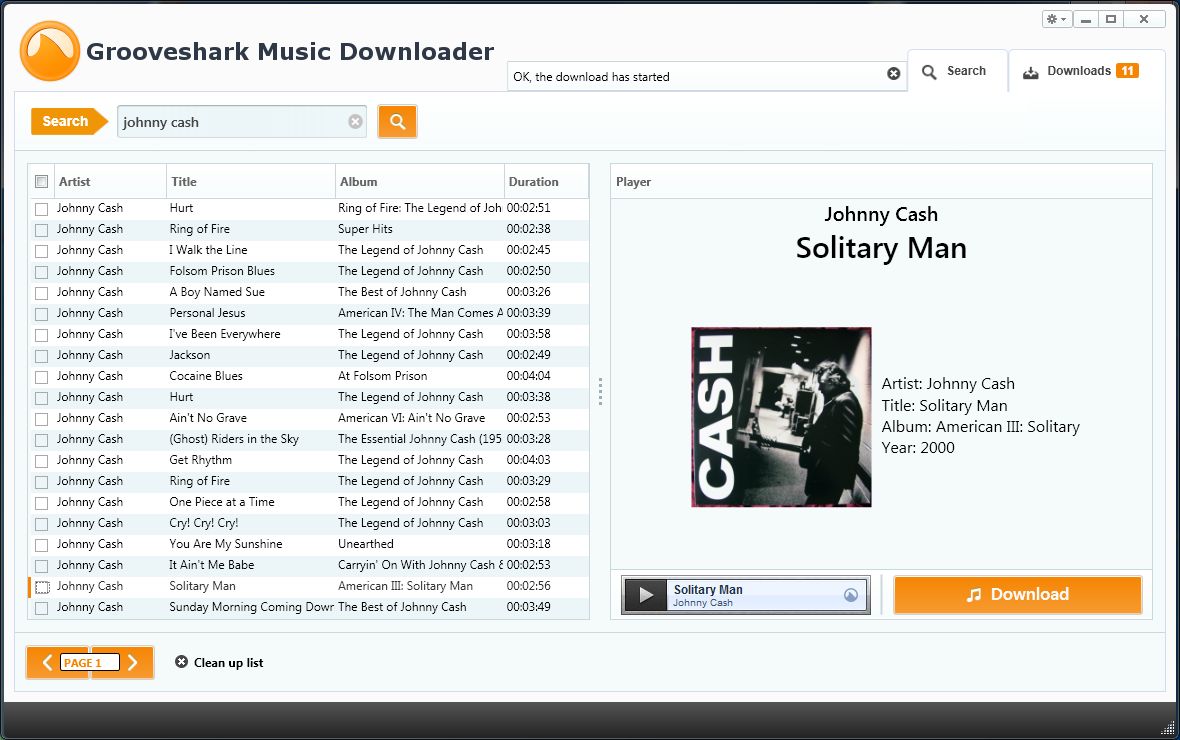
Task: Open the Downloads tab
Action: pyautogui.click(x=1086, y=71)
